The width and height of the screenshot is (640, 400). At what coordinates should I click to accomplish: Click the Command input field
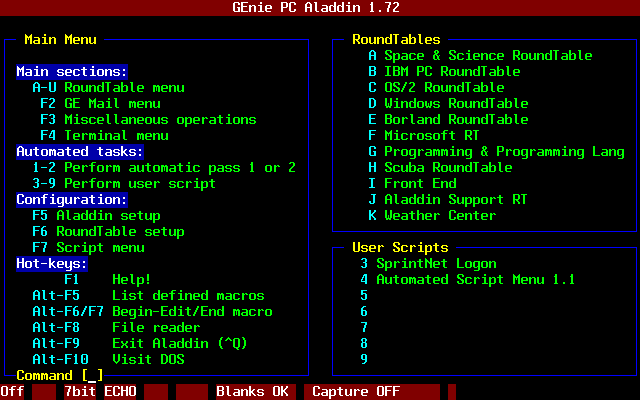[92, 375]
